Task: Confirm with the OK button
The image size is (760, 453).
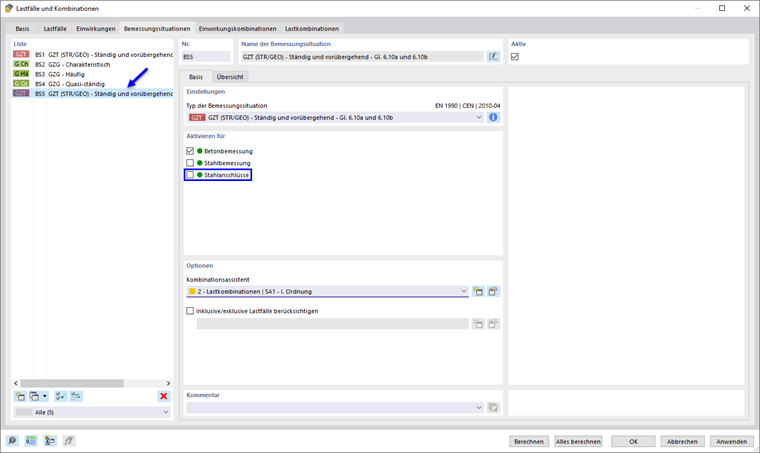Action: coord(633,441)
